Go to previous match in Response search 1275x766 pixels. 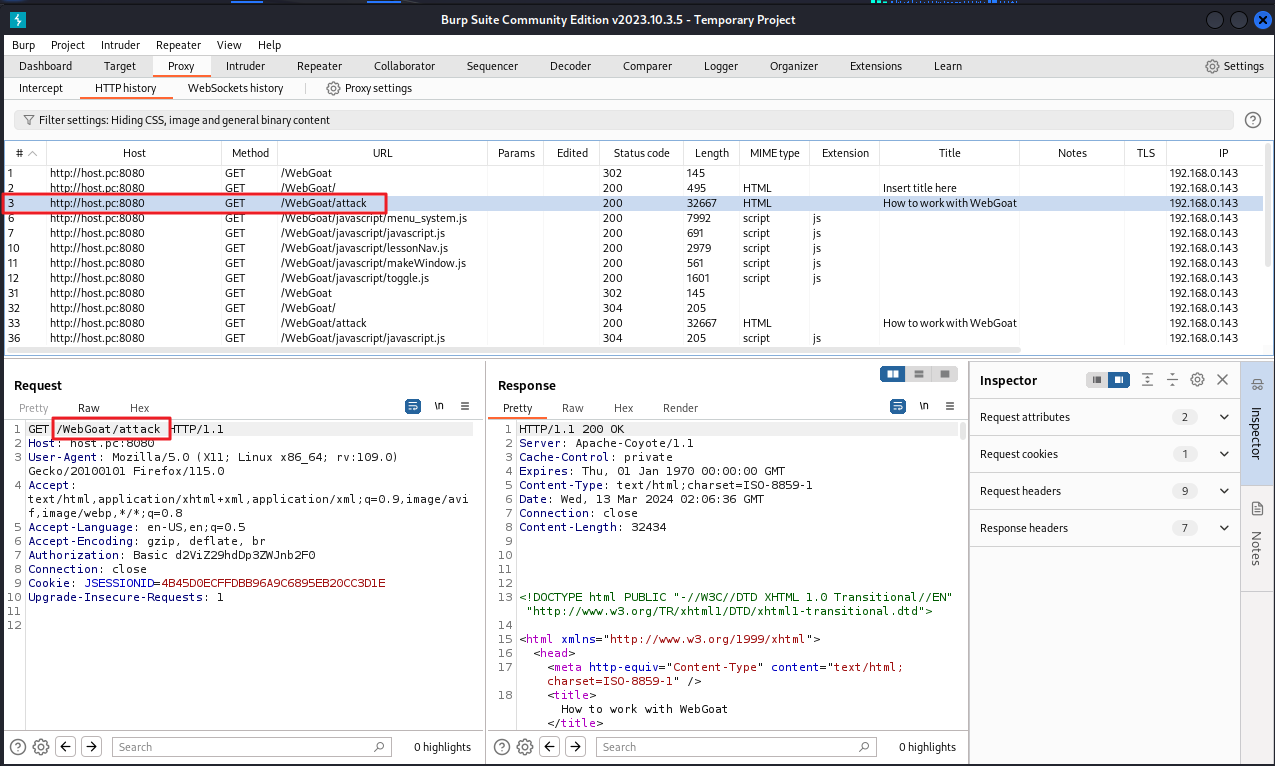pyautogui.click(x=549, y=746)
